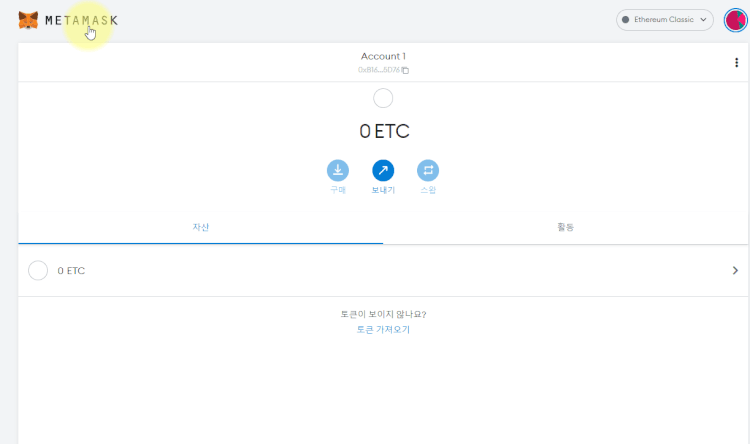Click the token logo above the balance
The height and width of the screenshot is (444, 750).
[383, 99]
